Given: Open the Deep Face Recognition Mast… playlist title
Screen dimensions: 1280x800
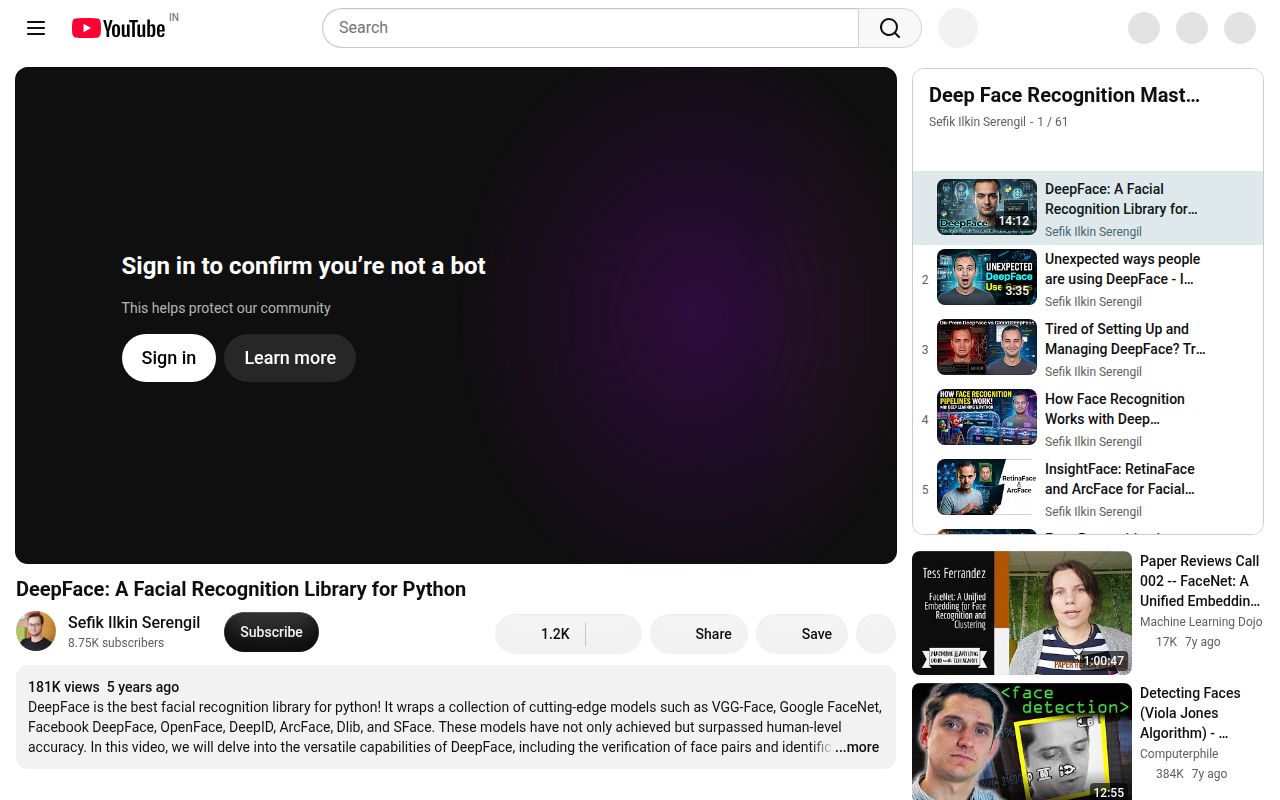Looking at the screenshot, I should tap(1064, 95).
